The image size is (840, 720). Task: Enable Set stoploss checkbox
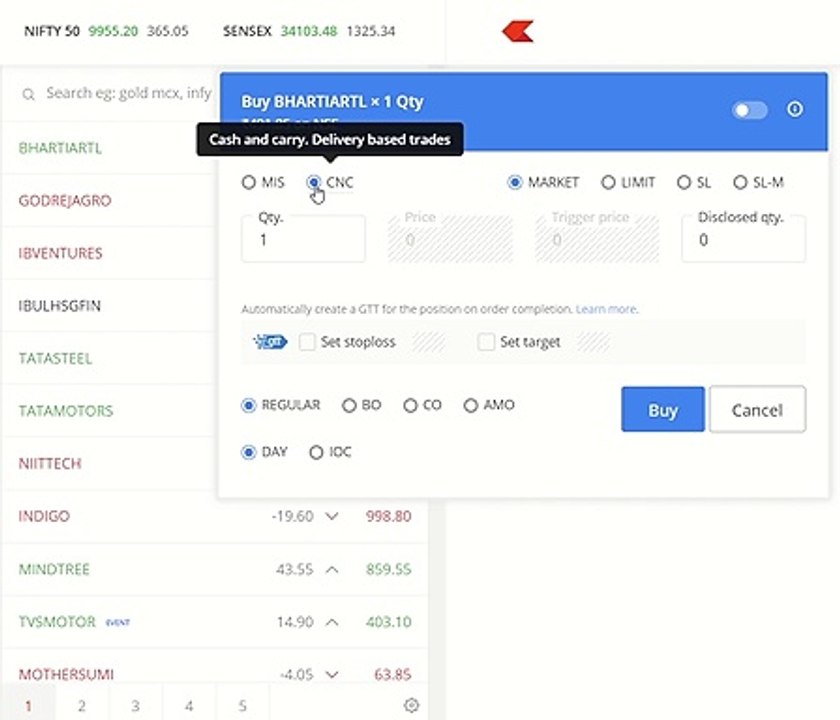tap(307, 342)
